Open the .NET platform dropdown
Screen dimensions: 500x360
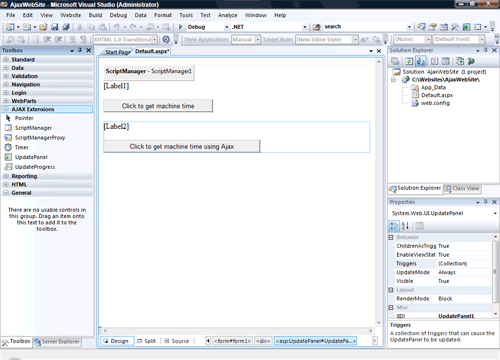(x=305, y=27)
